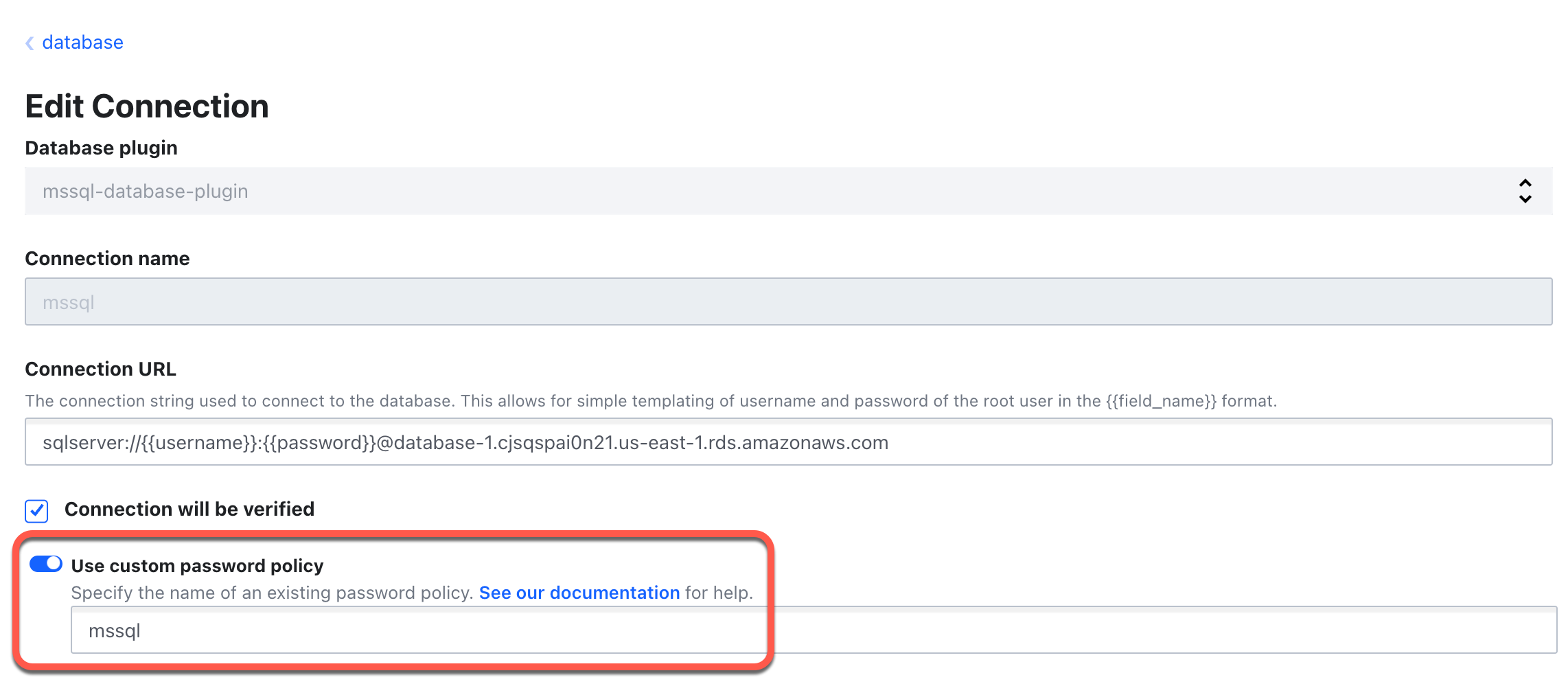
Task: Click the Edit Connection heading
Action: tap(147, 106)
